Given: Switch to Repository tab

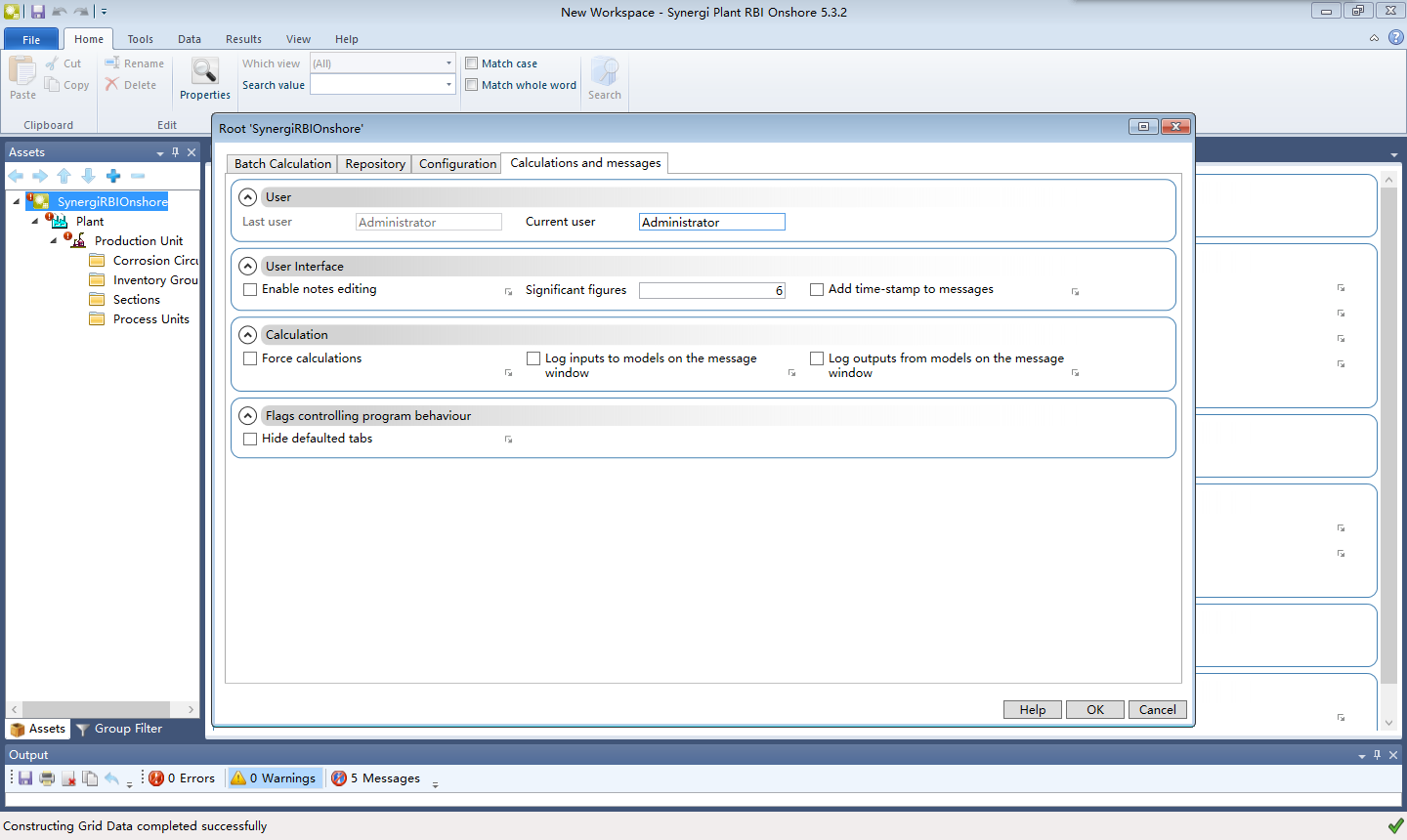Looking at the screenshot, I should pyautogui.click(x=375, y=164).
